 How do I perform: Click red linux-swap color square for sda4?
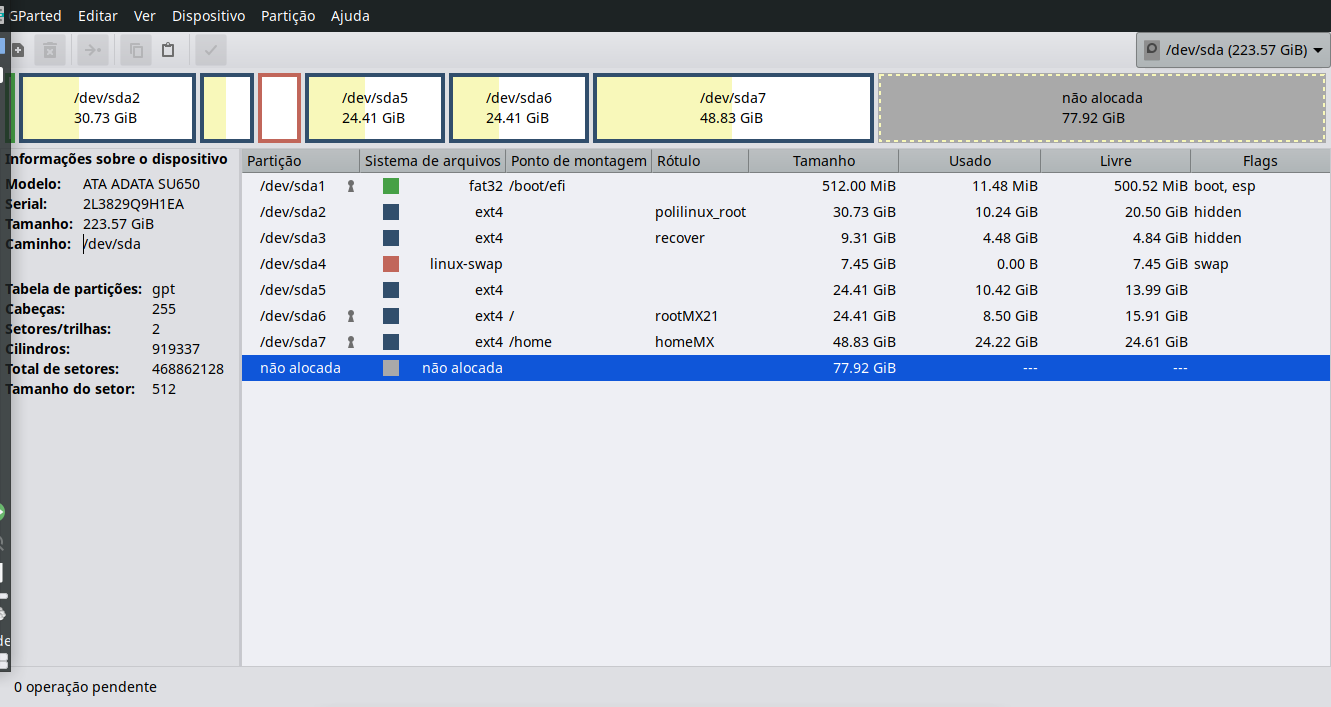click(x=391, y=264)
